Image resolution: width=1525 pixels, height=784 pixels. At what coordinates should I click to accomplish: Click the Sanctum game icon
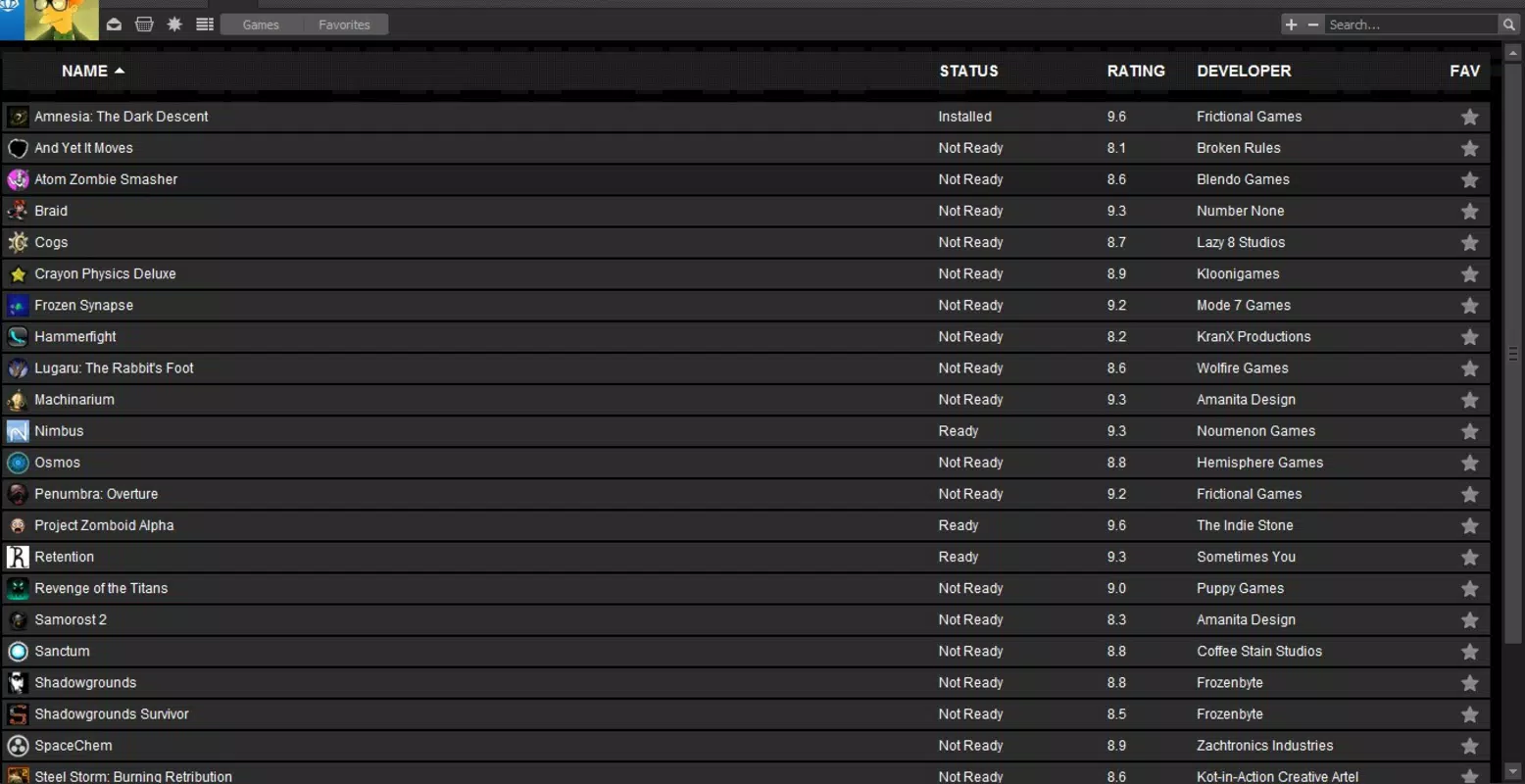point(18,651)
